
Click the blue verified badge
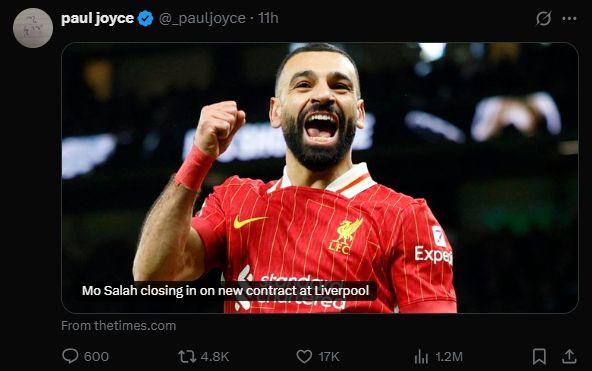click(145, 18)
